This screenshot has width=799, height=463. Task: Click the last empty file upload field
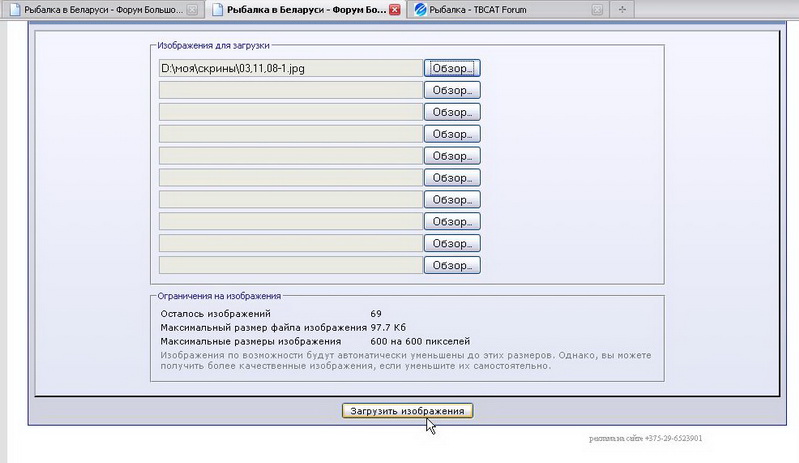tap(290, 266)
